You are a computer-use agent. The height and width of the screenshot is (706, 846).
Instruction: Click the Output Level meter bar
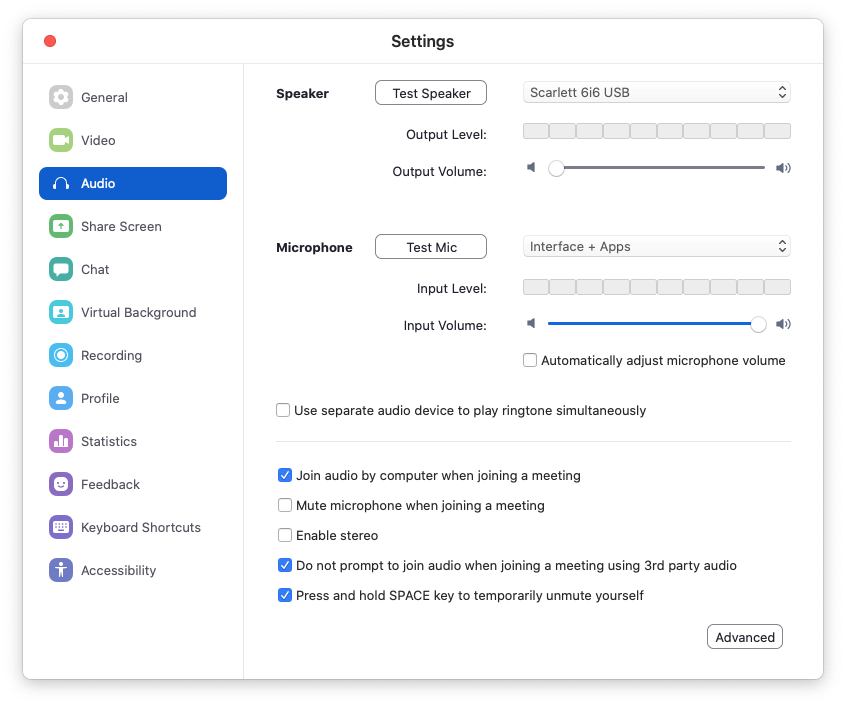[x=657, y=131]
